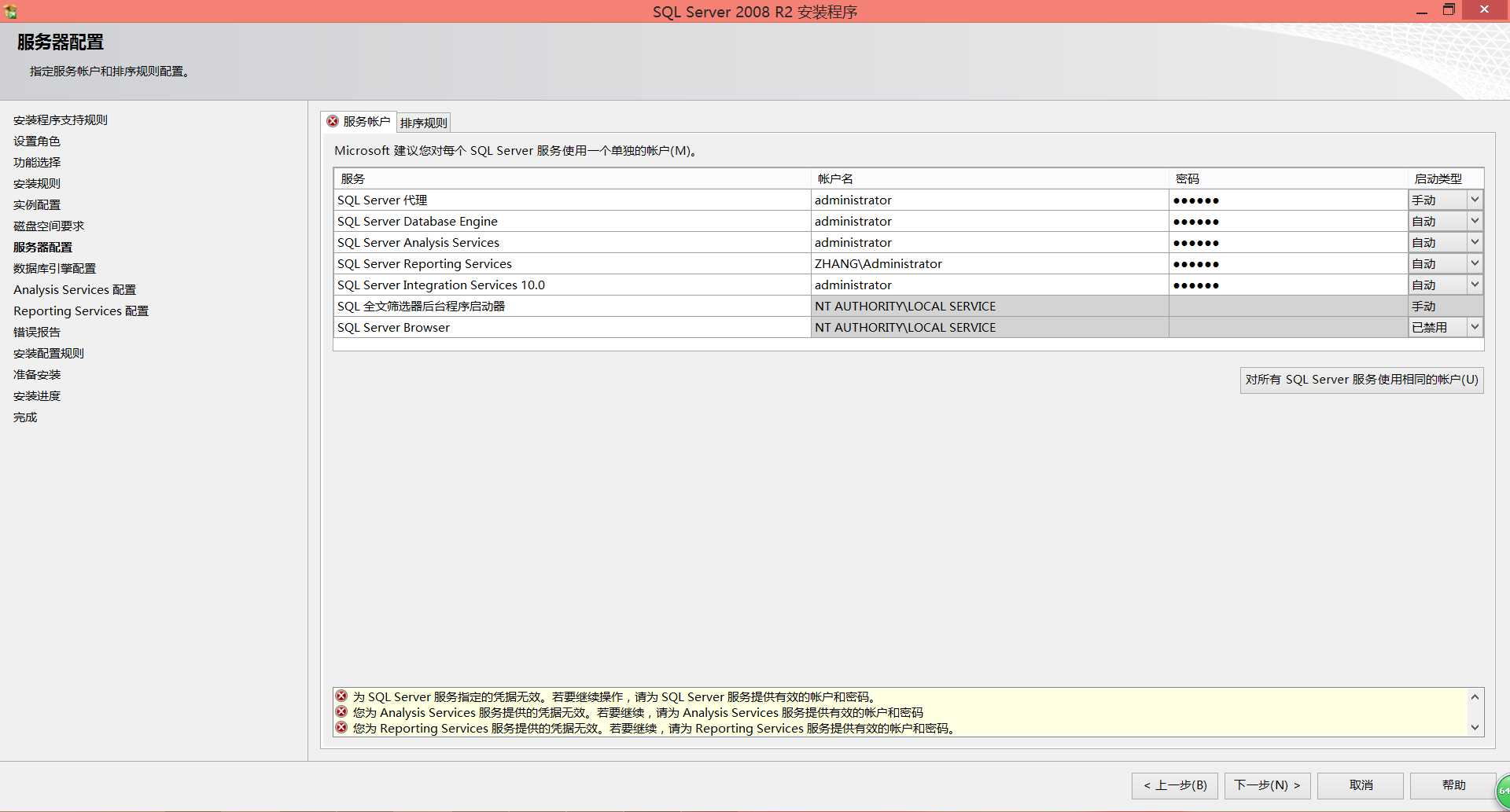This screenshot has height=812, width=1510.
Task: Click the green badge icon at bottom right
Action: [1503, 791]
